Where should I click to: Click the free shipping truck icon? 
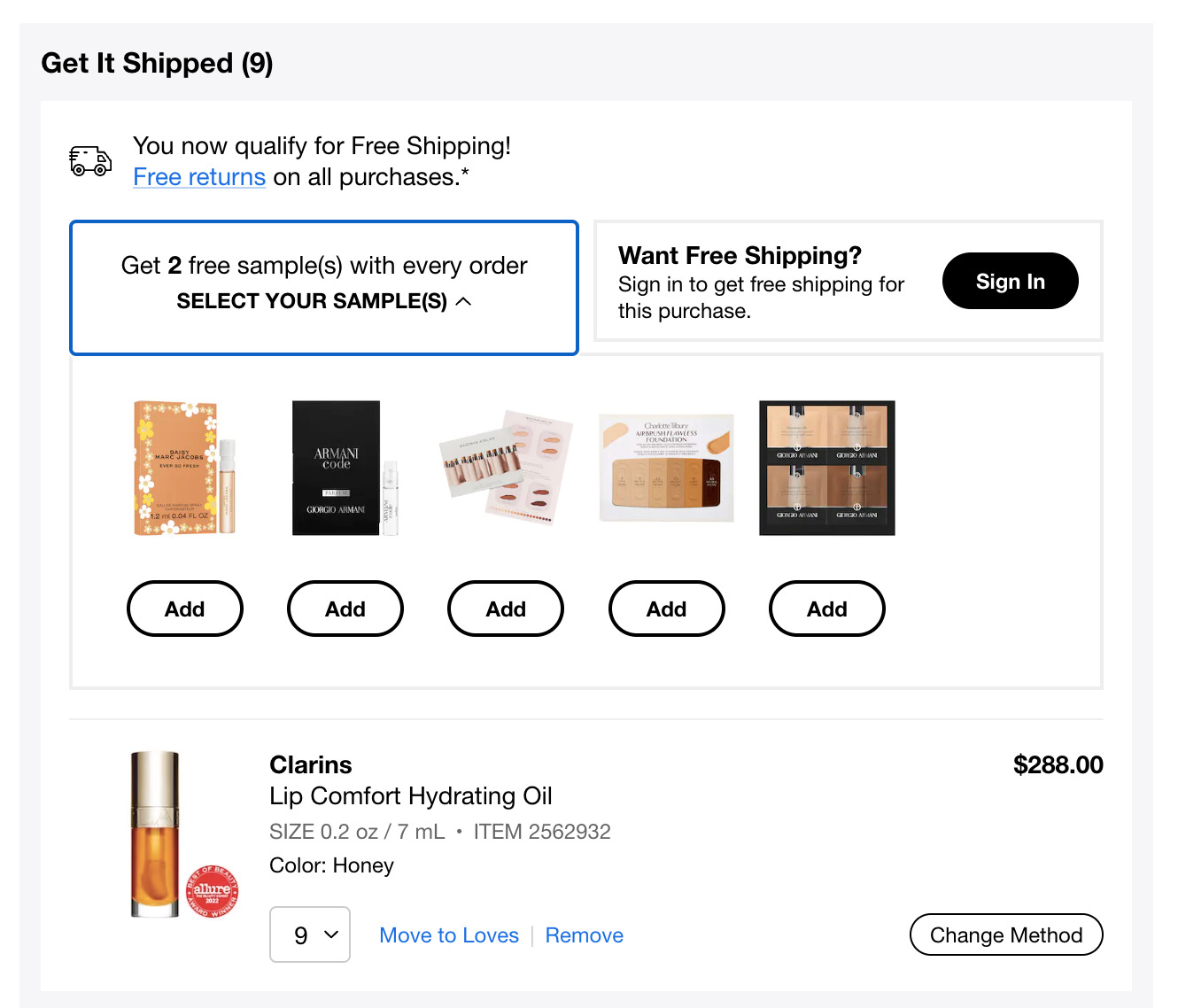89,160
